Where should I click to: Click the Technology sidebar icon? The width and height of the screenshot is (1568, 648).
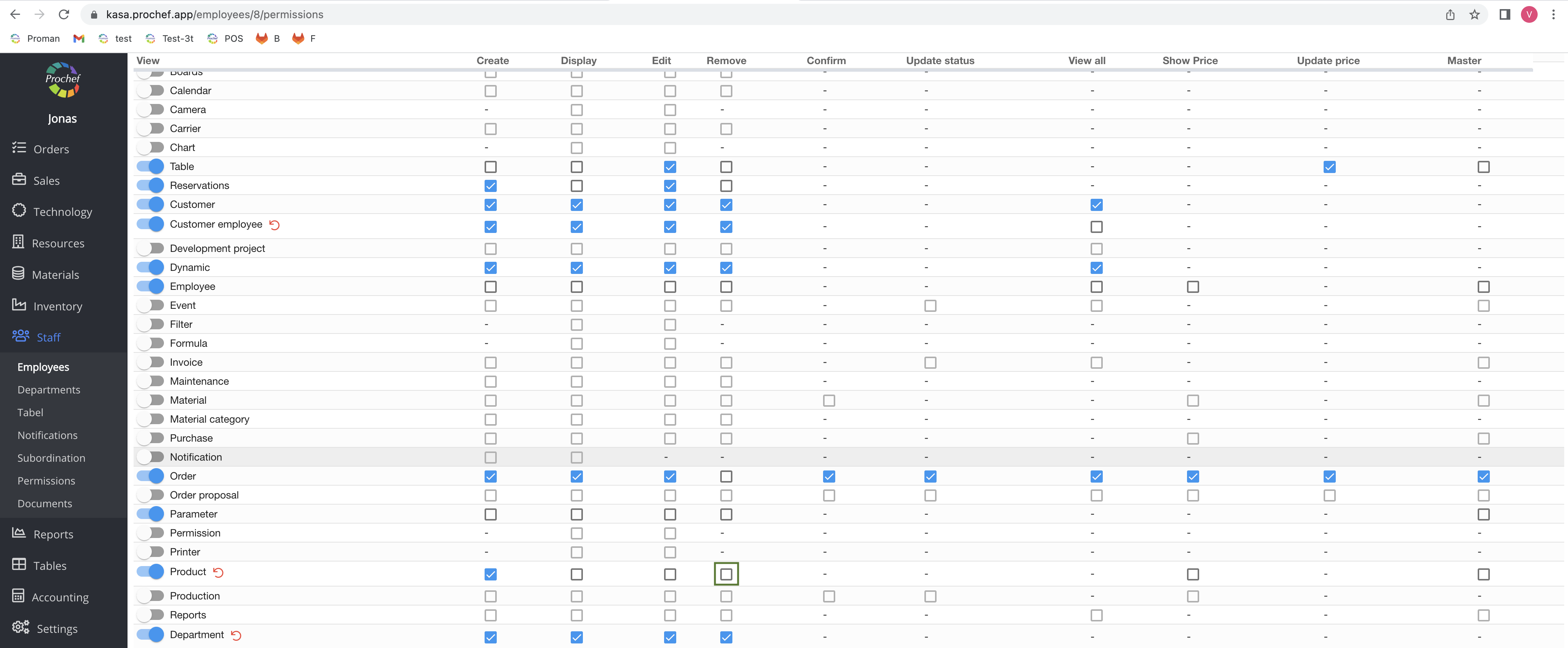point(19,211)
